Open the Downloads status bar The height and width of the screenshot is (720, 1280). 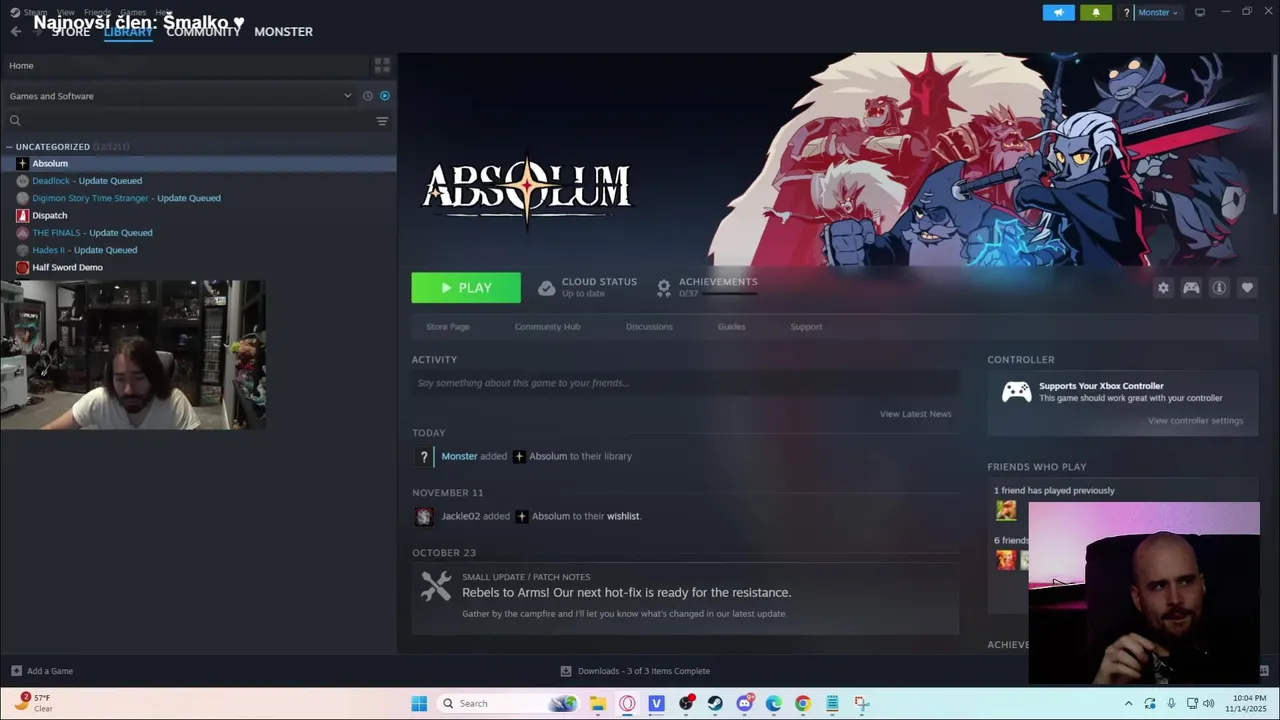point(635,671)
